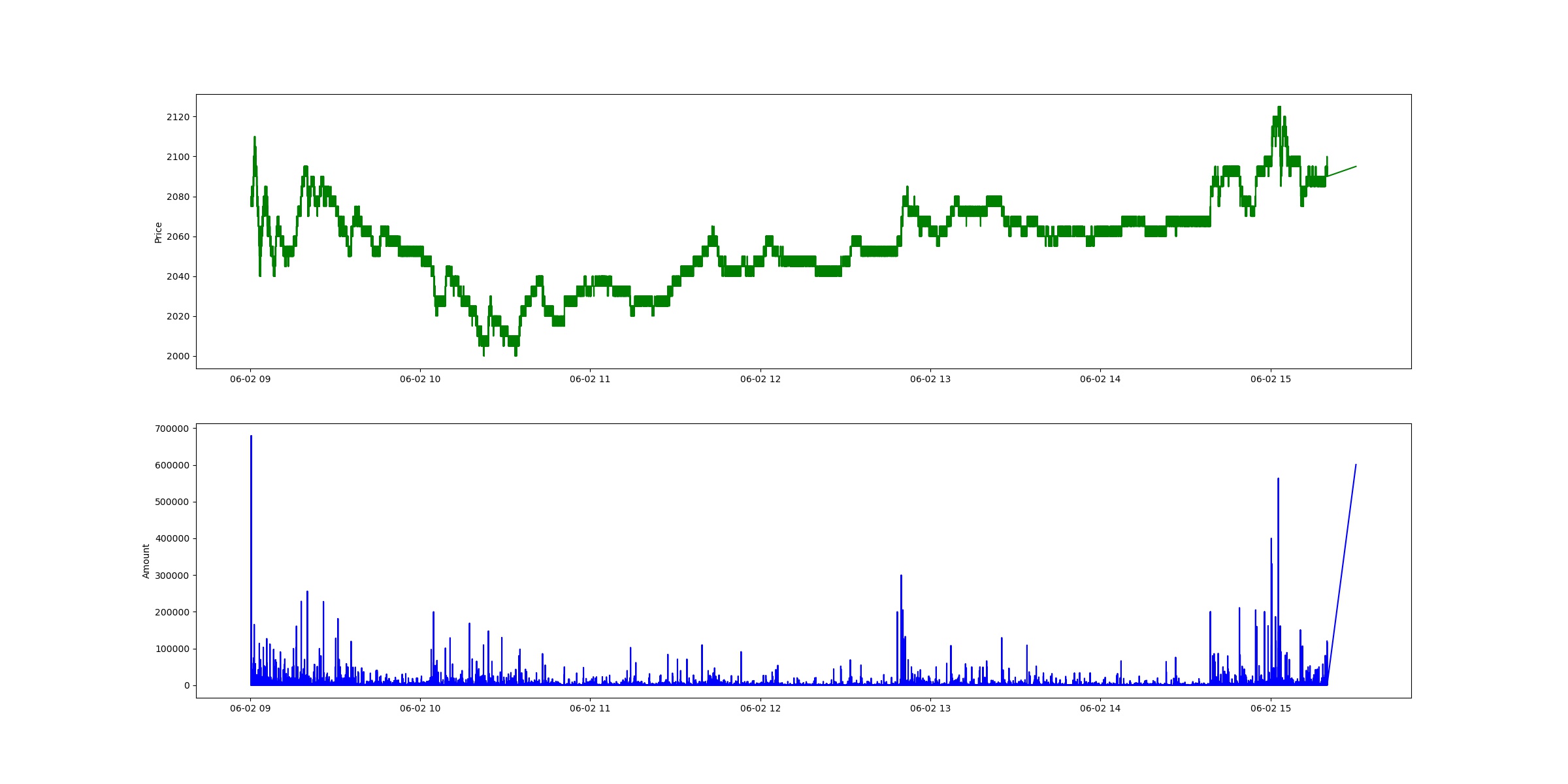Image resolution: width=1568 pixels, height=784 pixels.
Task: Select the 0 tick on amount axis
Action: pos(187,685)
